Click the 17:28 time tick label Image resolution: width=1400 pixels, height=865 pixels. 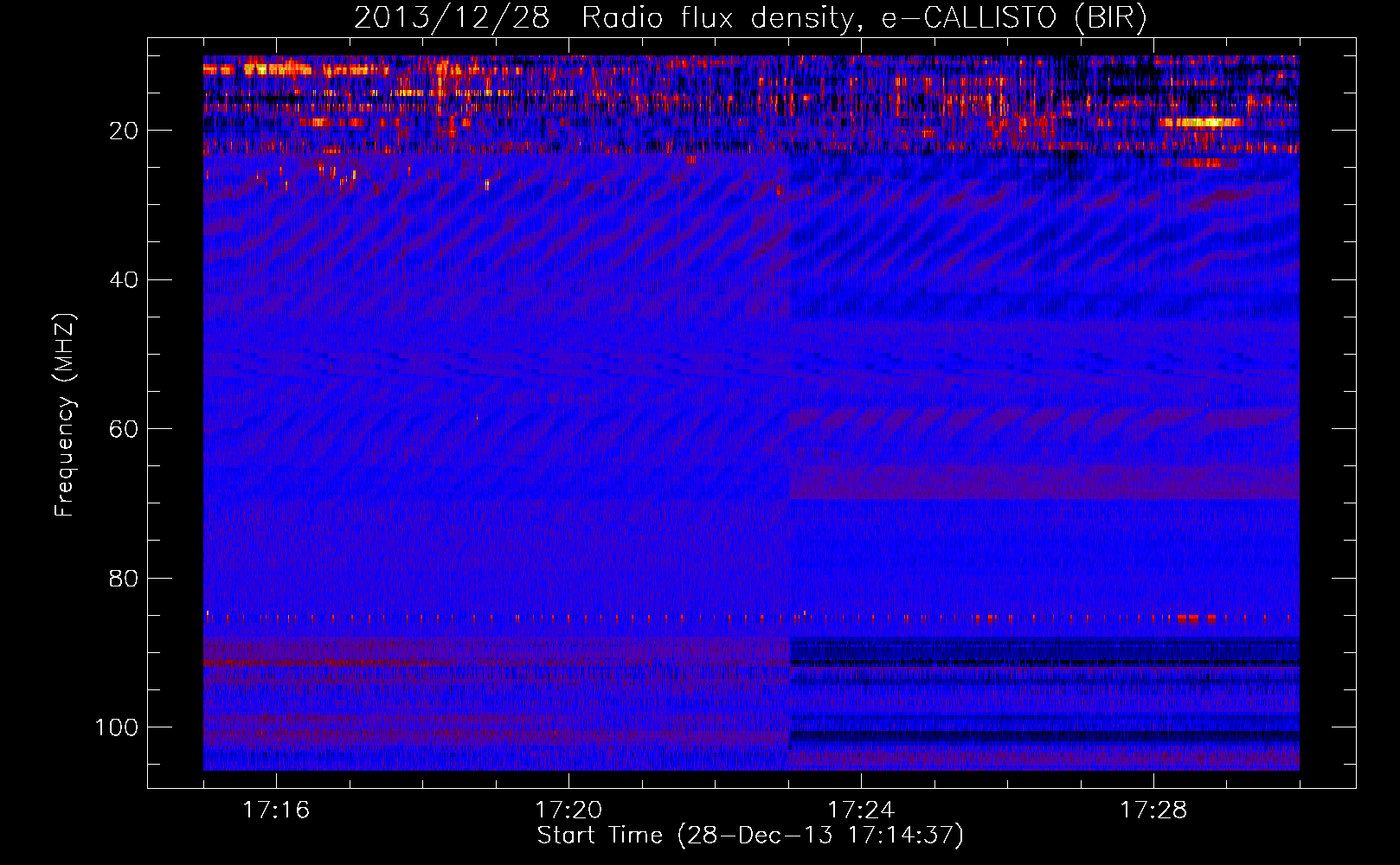(x=1153, y=811)
